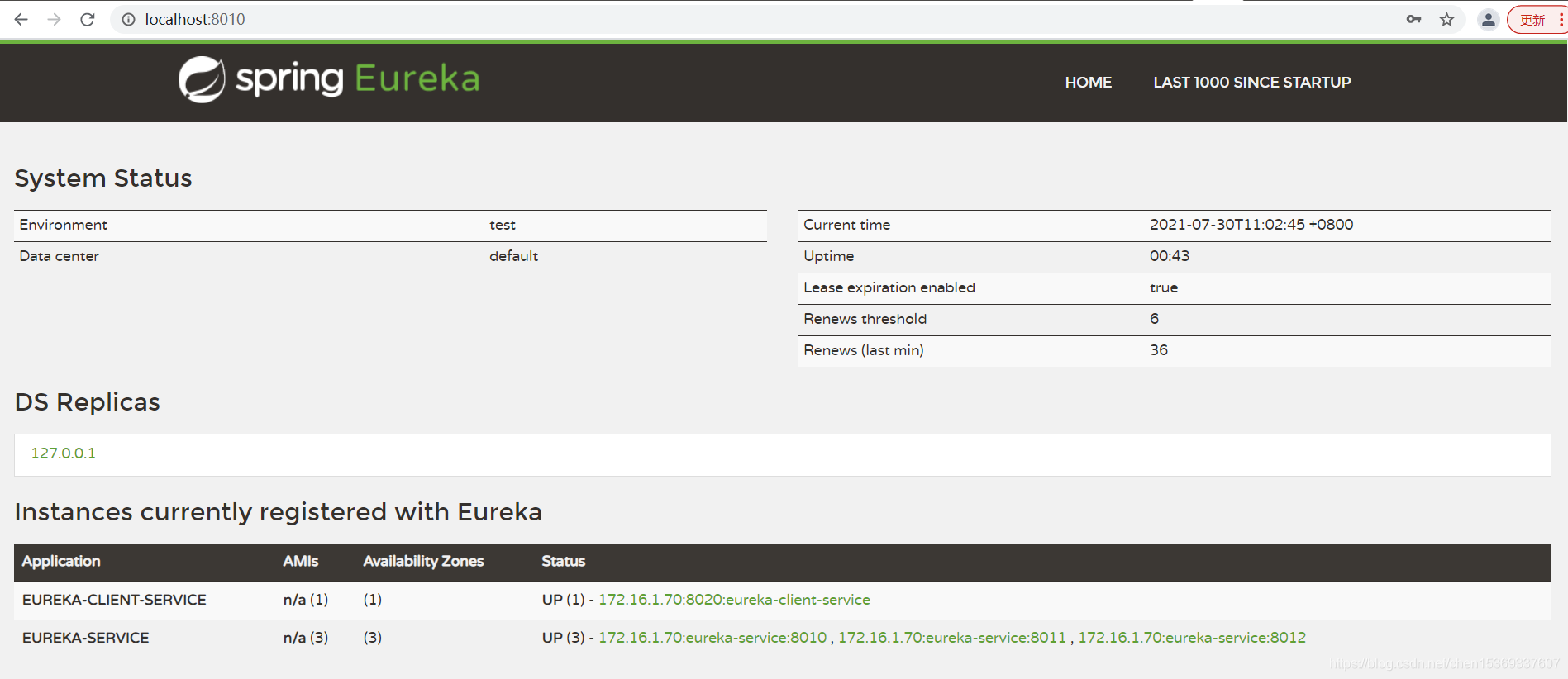
Task: Click the Current time label
Action: click(847, 225)
